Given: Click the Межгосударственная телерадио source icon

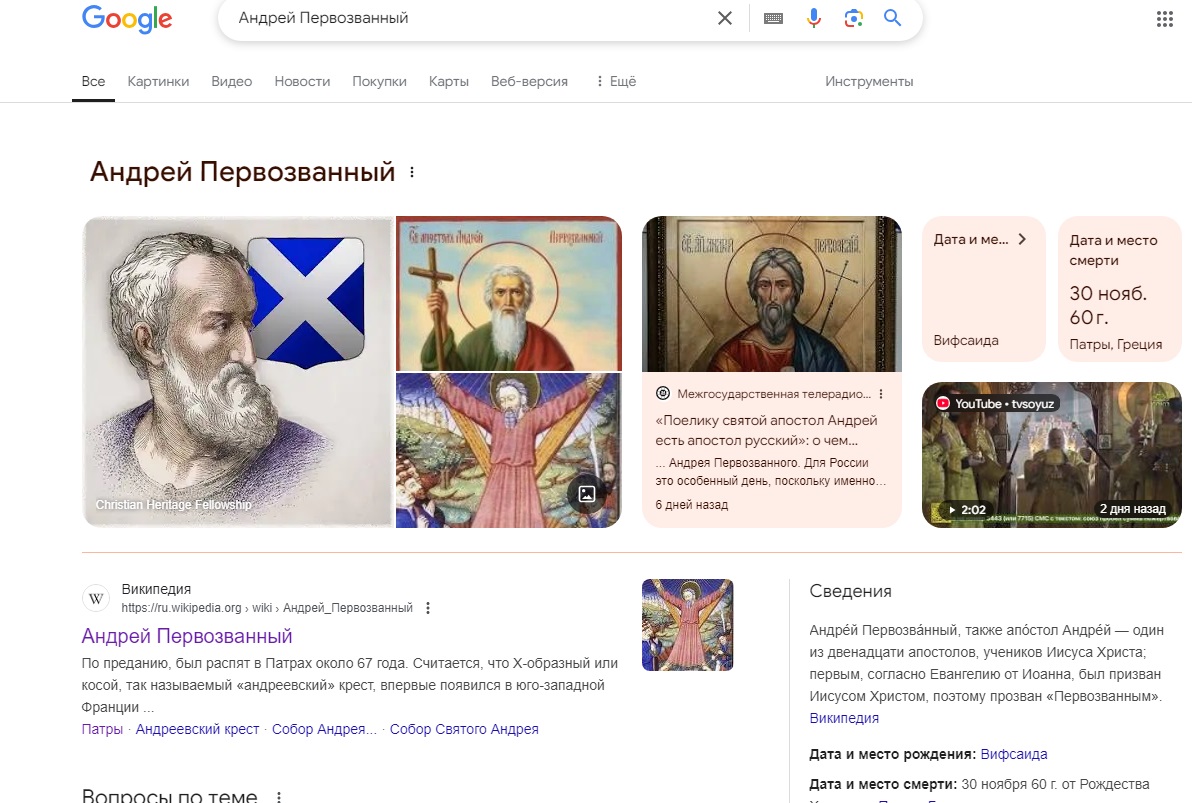Looking at the screenshot, I should (x=663, y=393).
